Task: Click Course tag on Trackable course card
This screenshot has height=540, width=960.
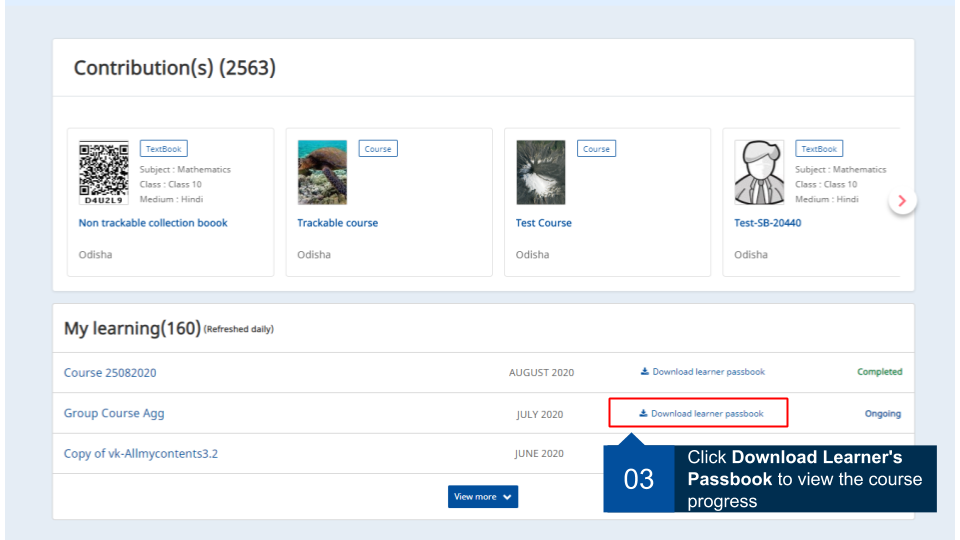Action: click(378, 149)
